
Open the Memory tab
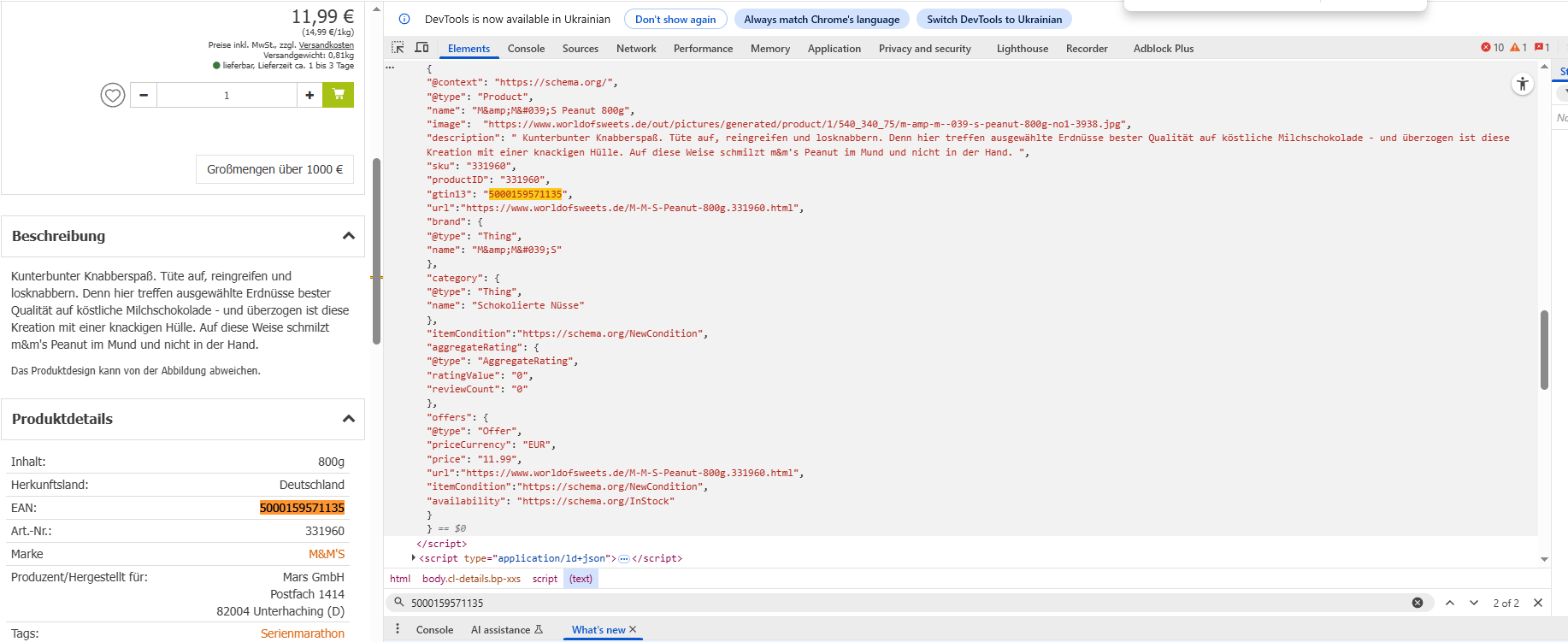[x=770, y=49]
